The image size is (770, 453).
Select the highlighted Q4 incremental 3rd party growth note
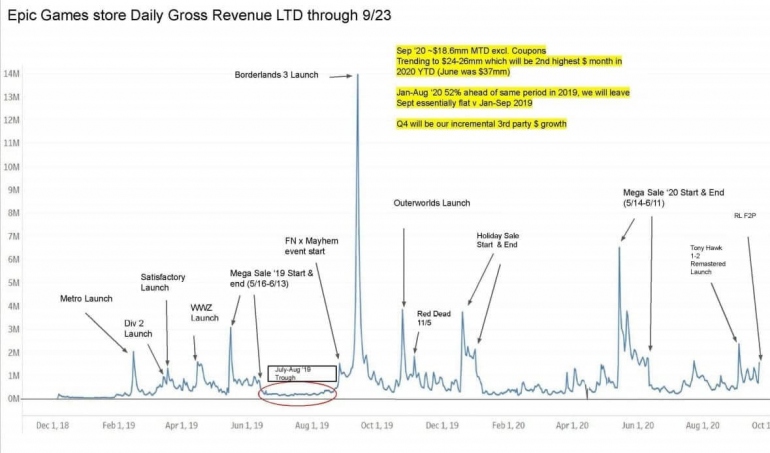pyautogui.click(x=481, y=124)
